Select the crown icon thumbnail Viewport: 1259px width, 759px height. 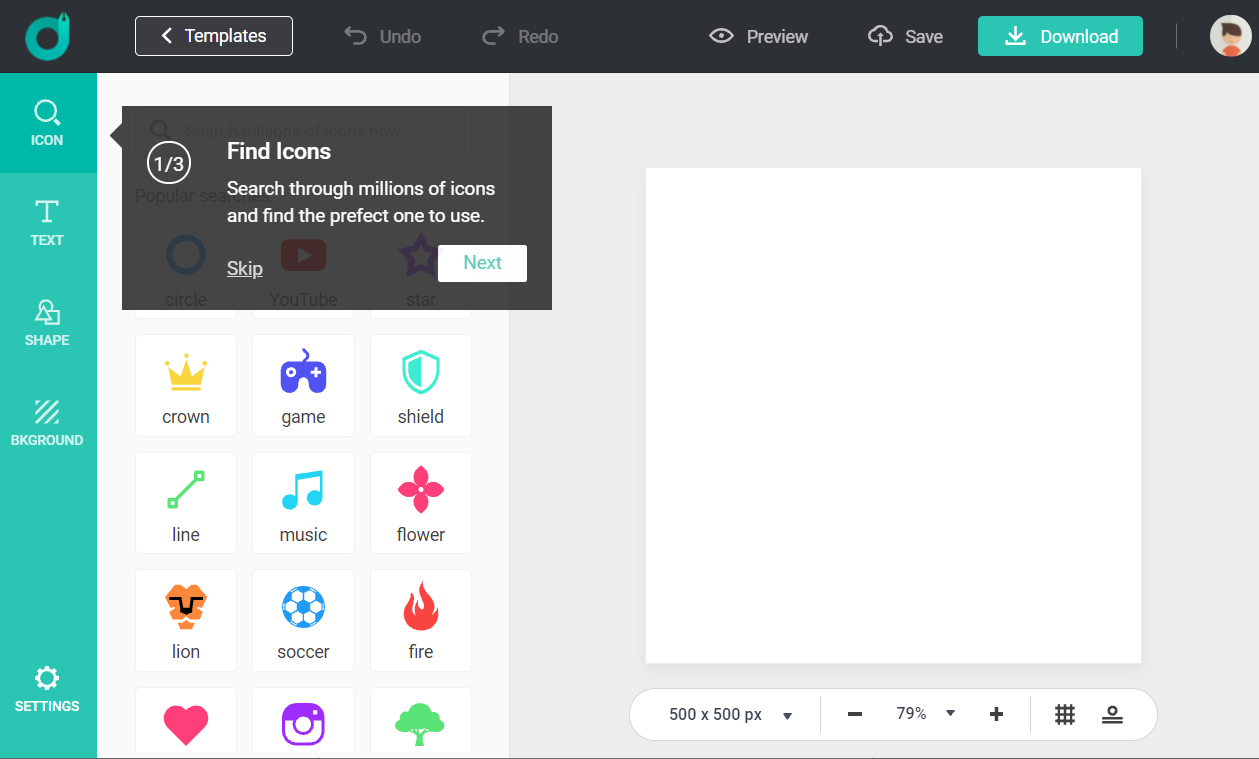186,385
